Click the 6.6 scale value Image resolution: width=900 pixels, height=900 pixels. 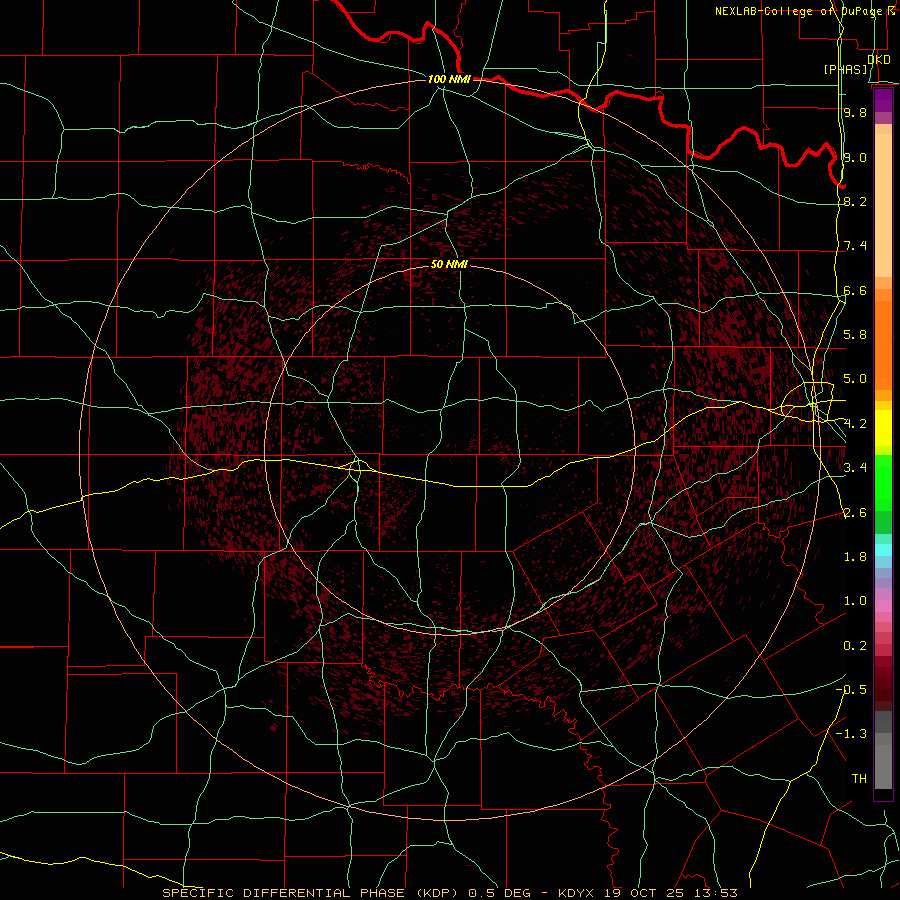(855, 290)
